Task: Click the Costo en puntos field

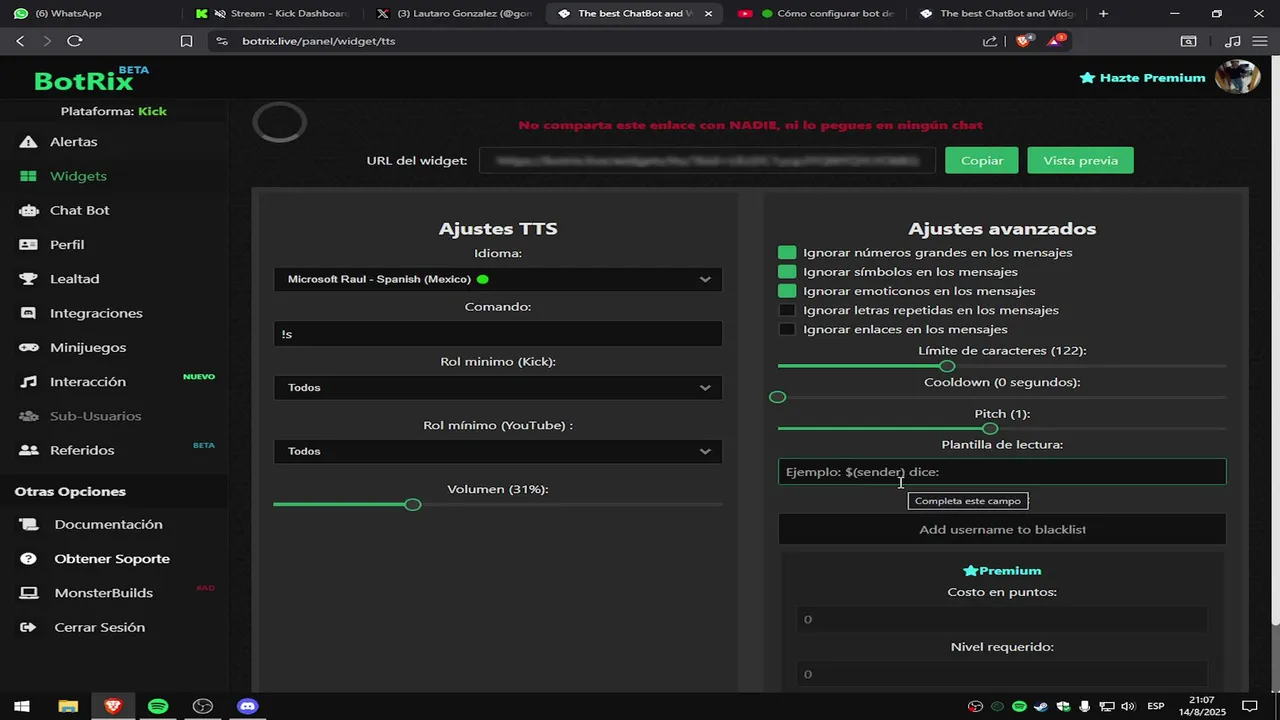Action: click(1002, 619)
